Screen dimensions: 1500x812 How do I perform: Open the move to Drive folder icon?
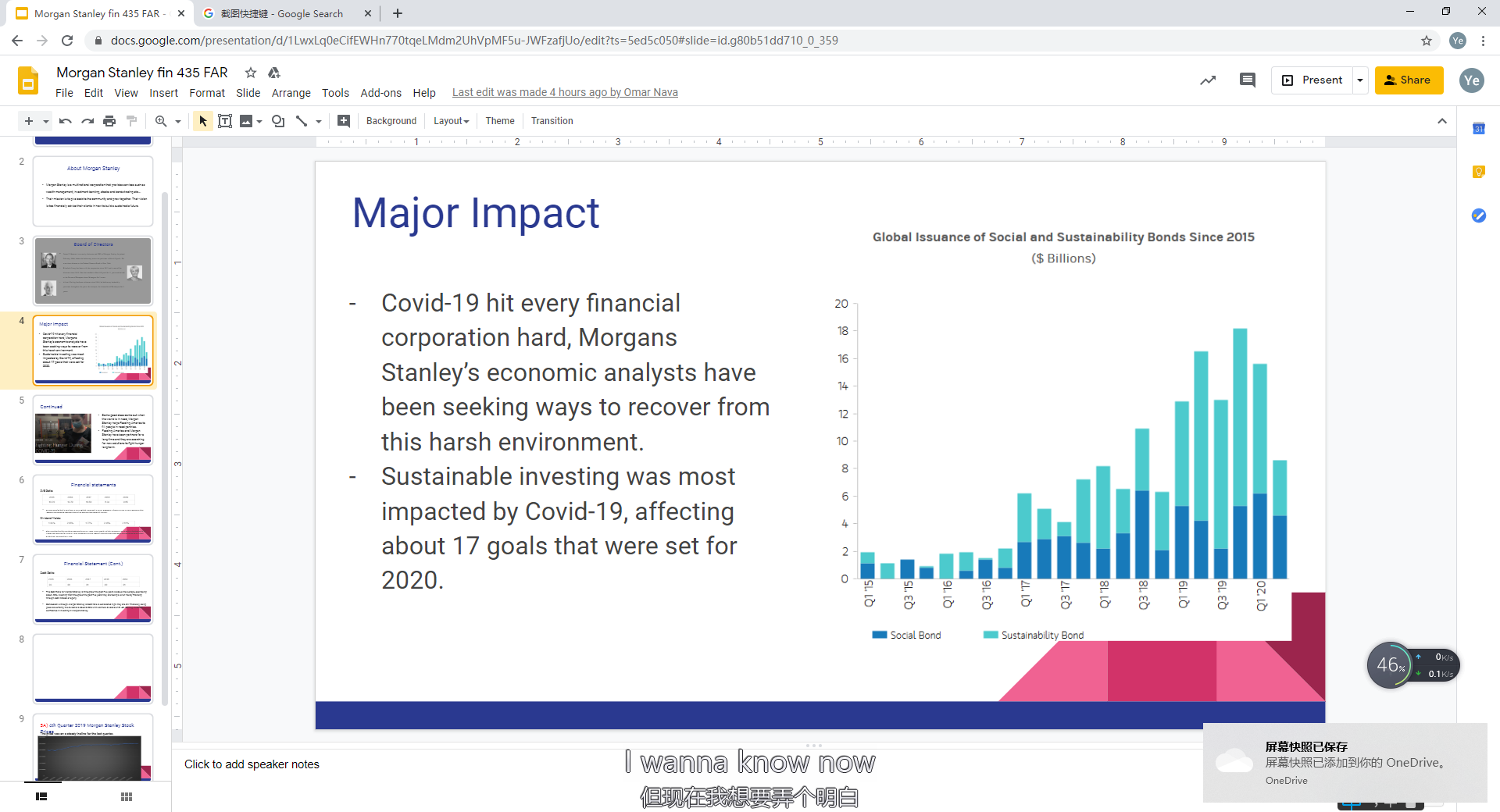pos(274,73)
